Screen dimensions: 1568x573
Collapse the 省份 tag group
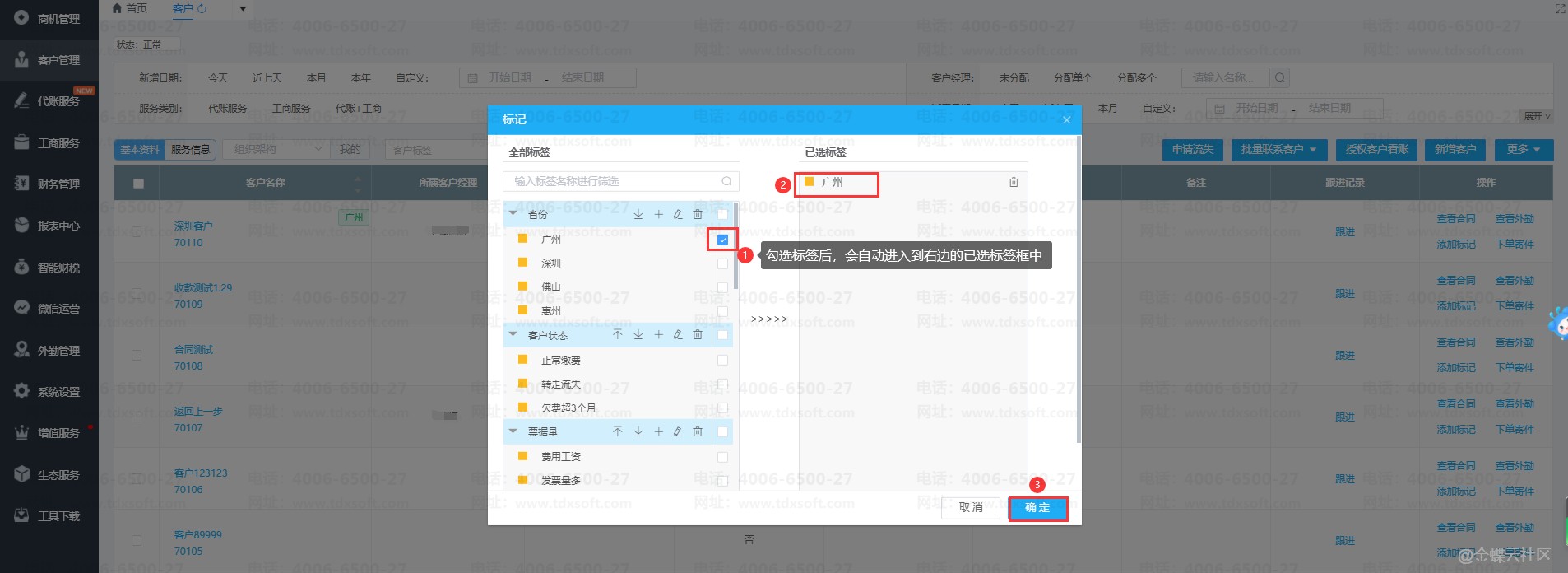pyautogui.click(x=513, y=214)
